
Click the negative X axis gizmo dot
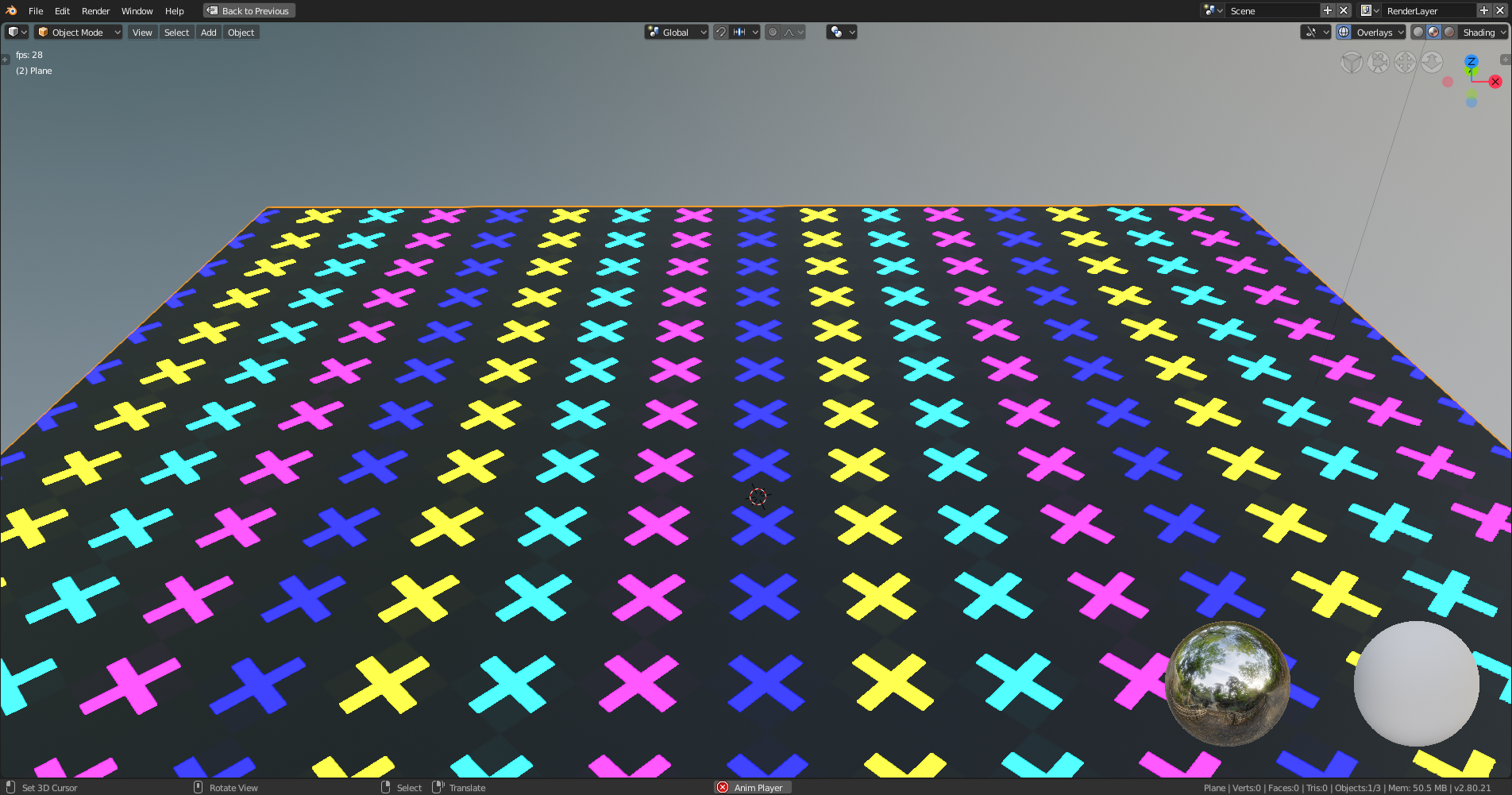point(1448,82)
